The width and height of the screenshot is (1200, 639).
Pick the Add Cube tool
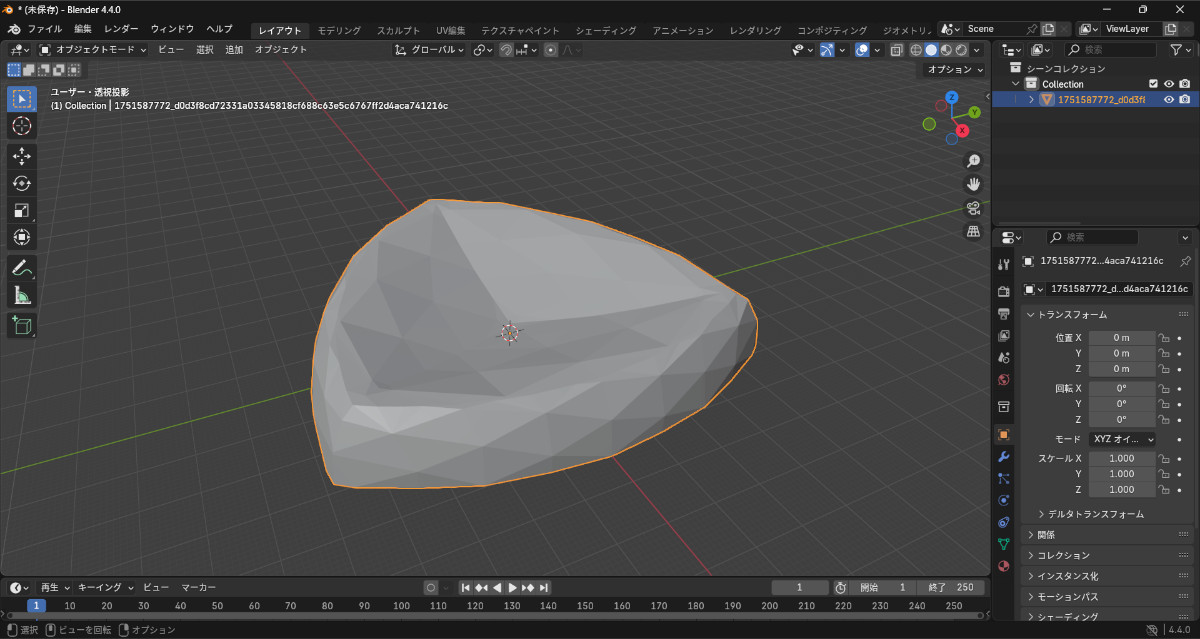(22, 326)
